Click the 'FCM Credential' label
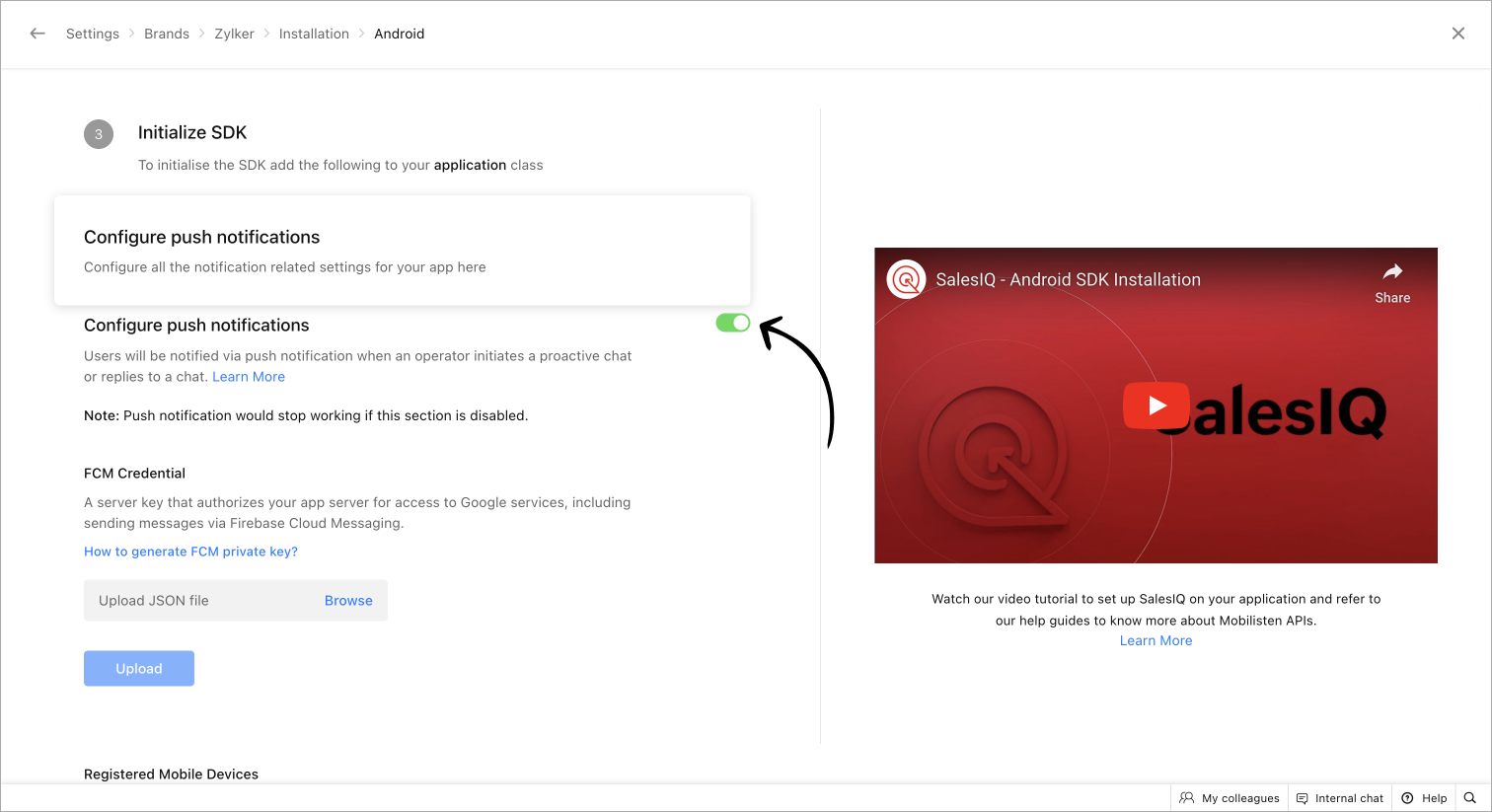1492x812 pixels. coord(134,474)
